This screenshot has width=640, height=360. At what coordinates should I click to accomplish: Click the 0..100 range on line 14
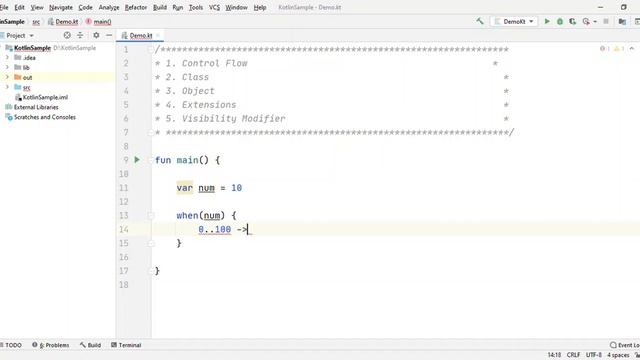click(215, 229)
